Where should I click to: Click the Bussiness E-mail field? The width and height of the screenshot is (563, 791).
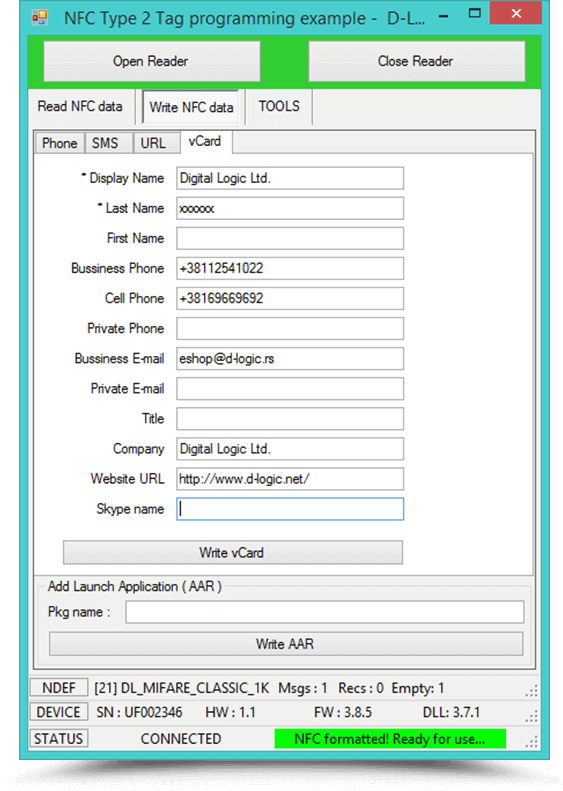click(x=290, y=358)
